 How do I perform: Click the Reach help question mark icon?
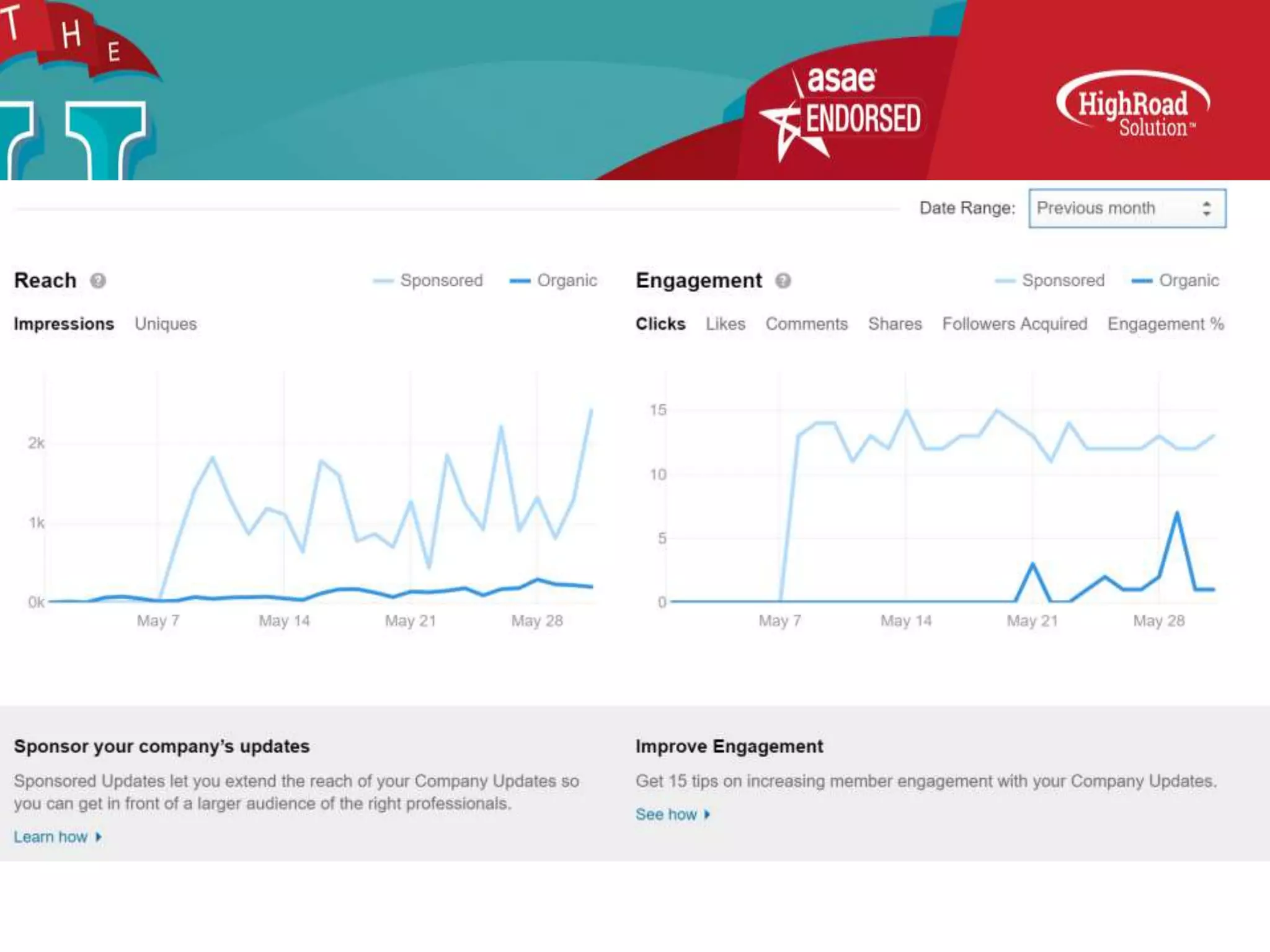tap(98, 281)
